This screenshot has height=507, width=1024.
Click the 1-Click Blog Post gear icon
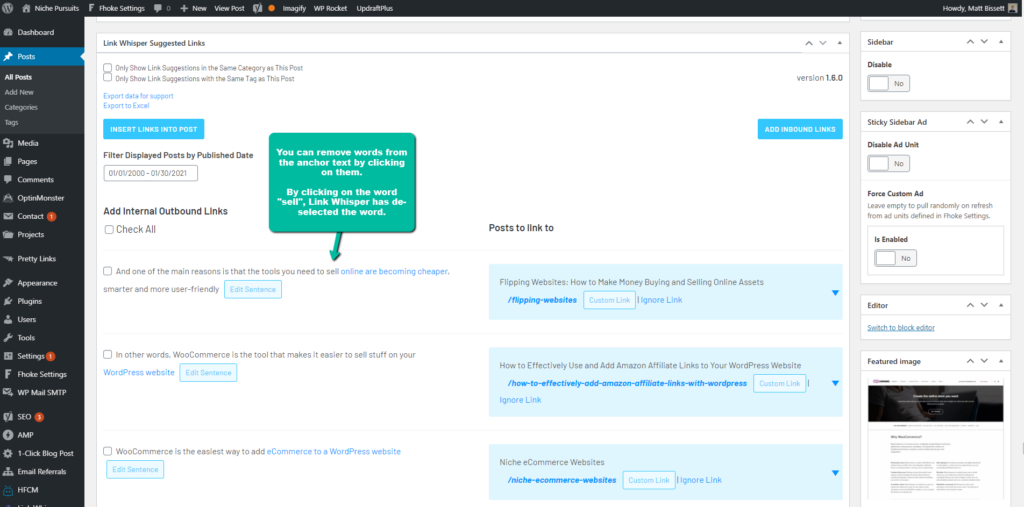pos(8,453)
